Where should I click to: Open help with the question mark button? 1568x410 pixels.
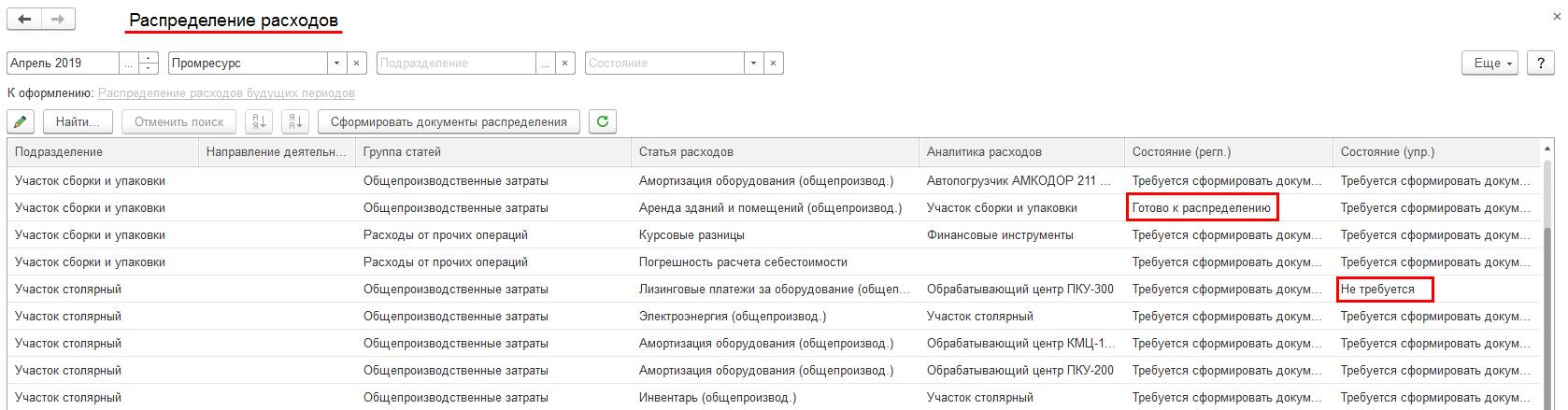[x=1540, y=64]
